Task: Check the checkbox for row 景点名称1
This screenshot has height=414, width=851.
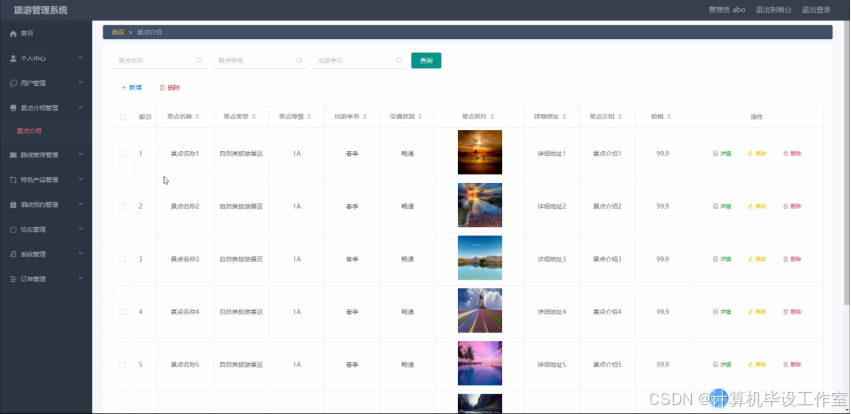Action: tap(123, 154)
